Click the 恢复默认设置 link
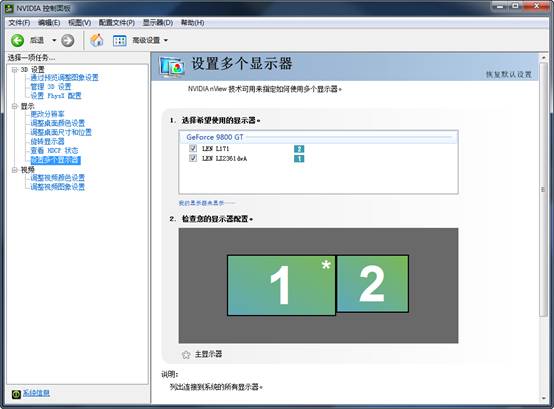 509,74
